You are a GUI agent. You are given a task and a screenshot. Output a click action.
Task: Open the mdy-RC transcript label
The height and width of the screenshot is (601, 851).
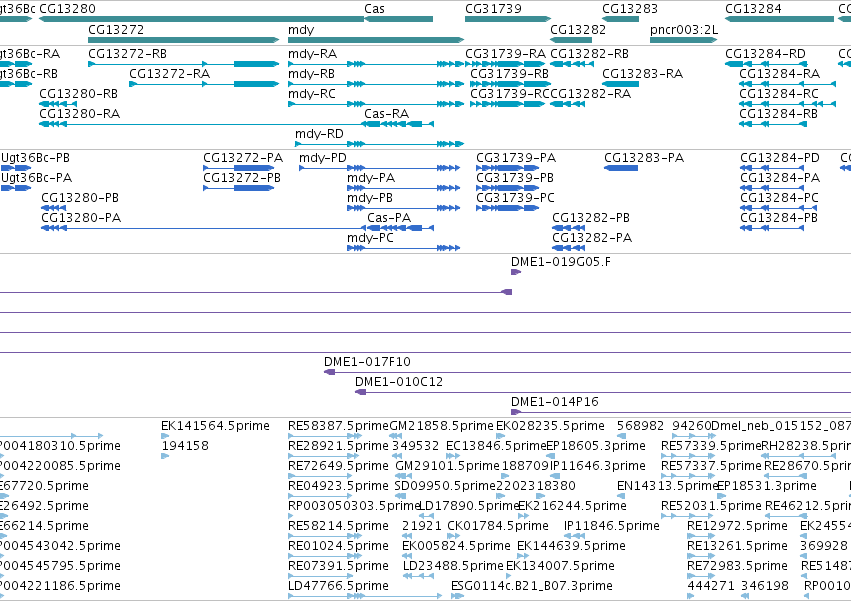click(x=312, y=94)
